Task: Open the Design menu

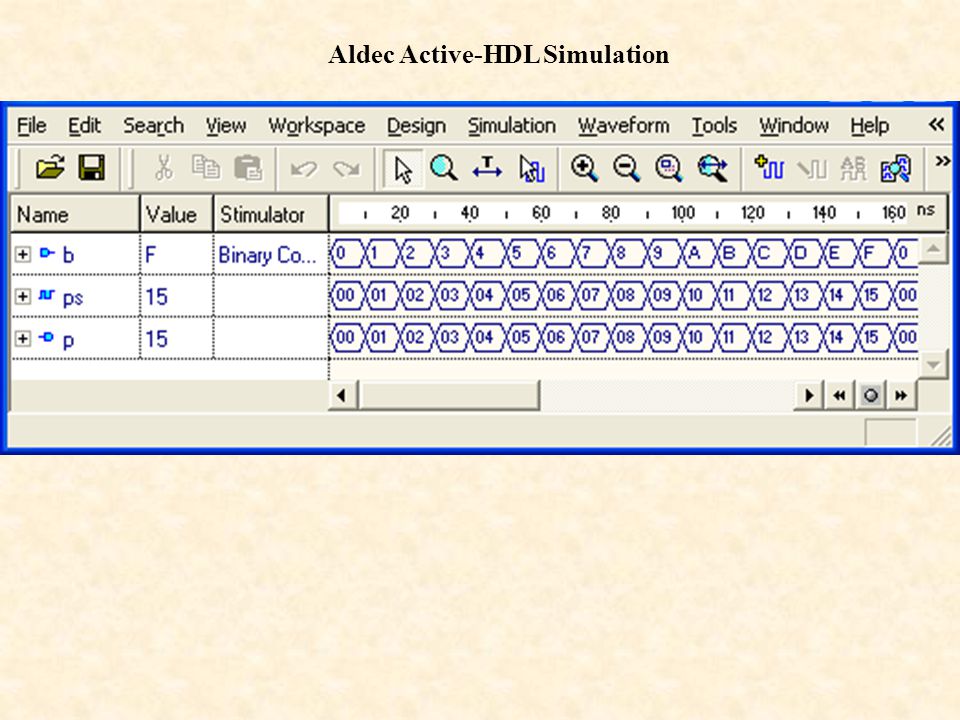Action: (416, 126)
